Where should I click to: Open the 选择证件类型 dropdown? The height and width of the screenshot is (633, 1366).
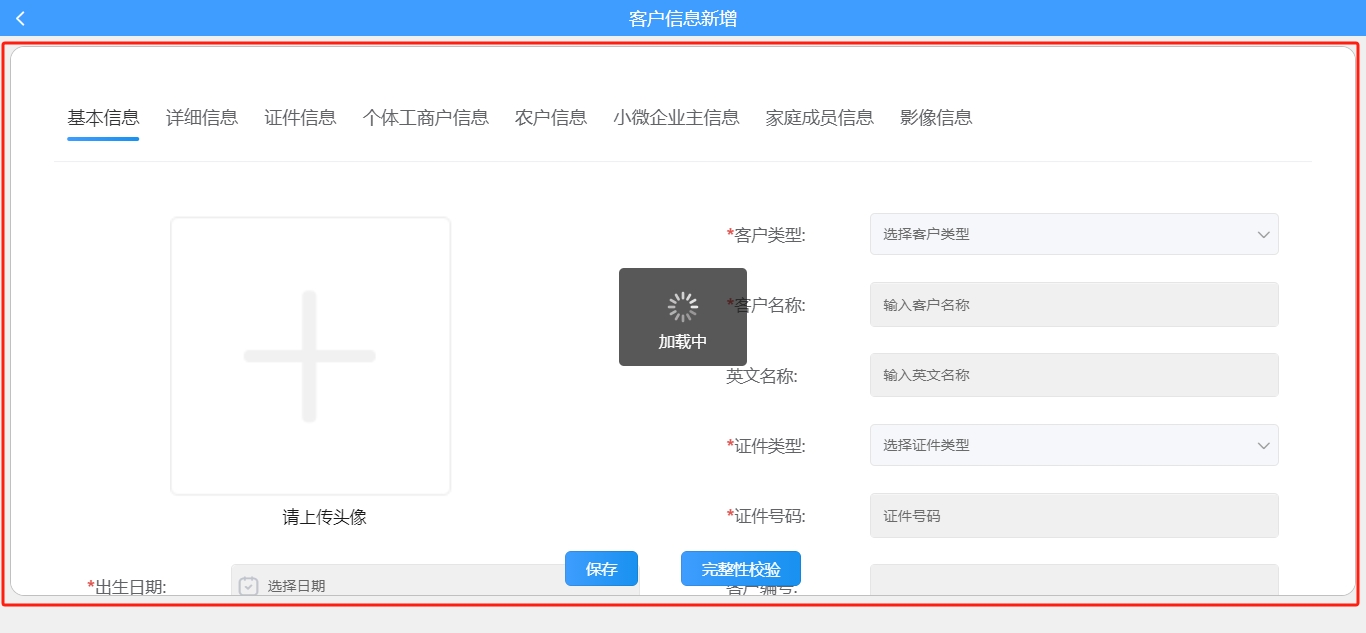pyautogui.click(x=1074, y=445)
